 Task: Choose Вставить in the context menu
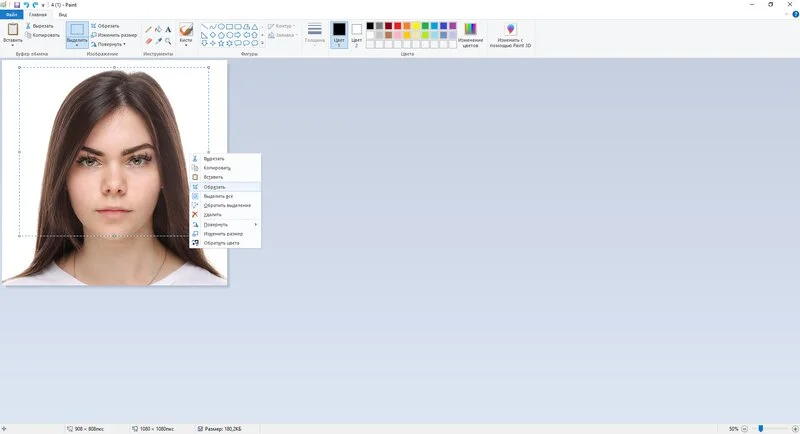point(225,177)
